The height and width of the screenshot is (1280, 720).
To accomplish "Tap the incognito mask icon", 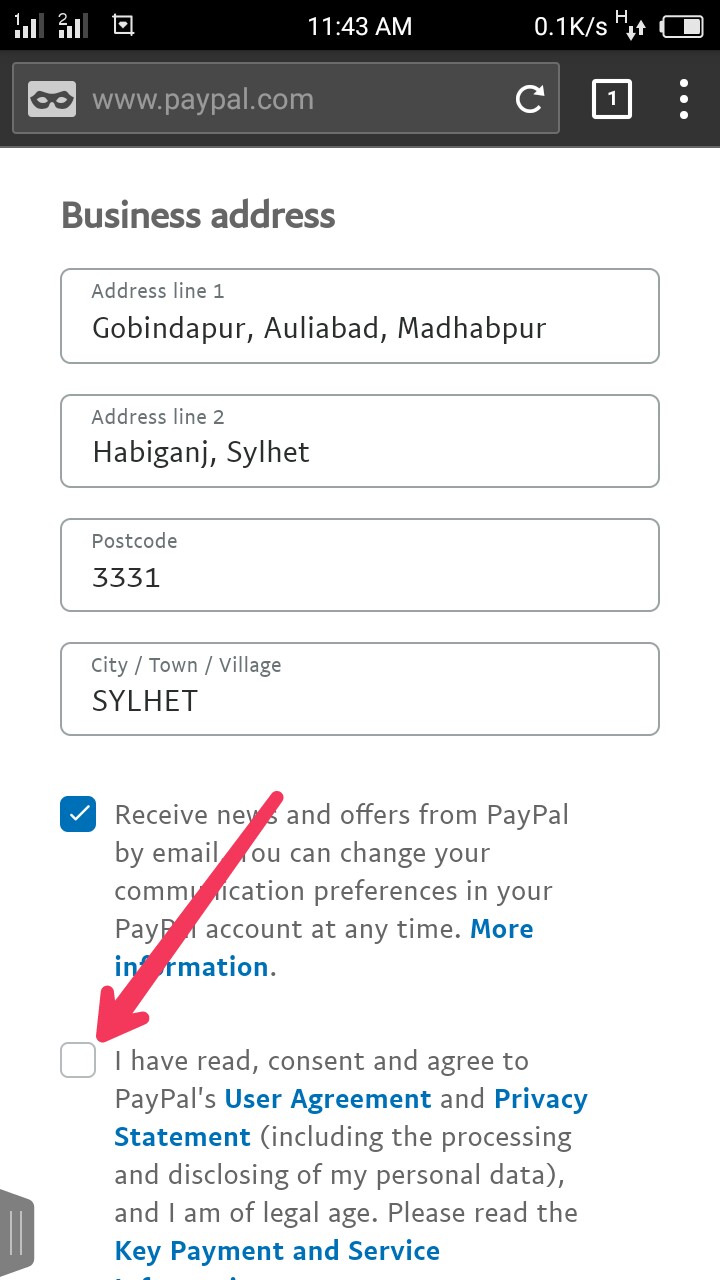I will click(x=52, y=99).
